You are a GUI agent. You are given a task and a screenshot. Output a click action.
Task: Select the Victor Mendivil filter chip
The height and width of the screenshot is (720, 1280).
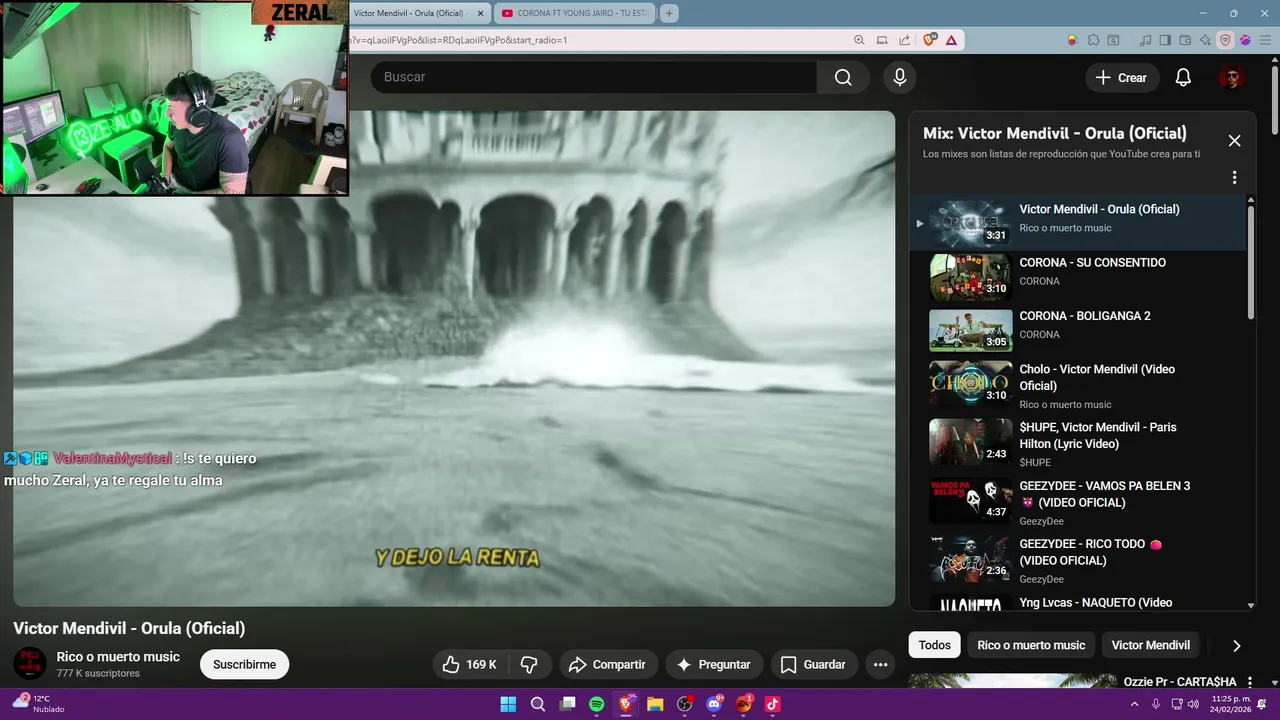pyautogui.click(x=1150, y=645)
